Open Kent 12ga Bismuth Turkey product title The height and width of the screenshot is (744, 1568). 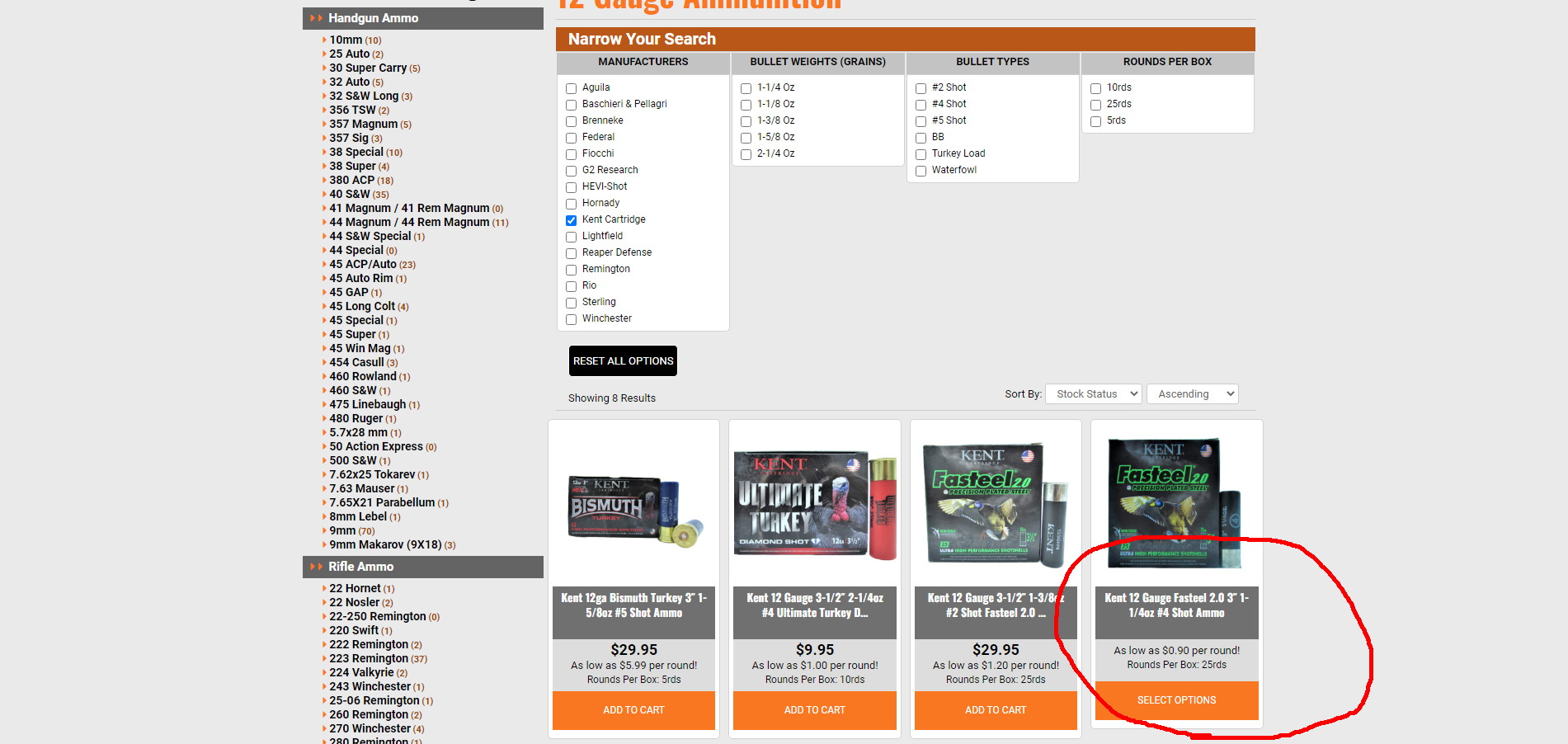[x=633, y=605]
